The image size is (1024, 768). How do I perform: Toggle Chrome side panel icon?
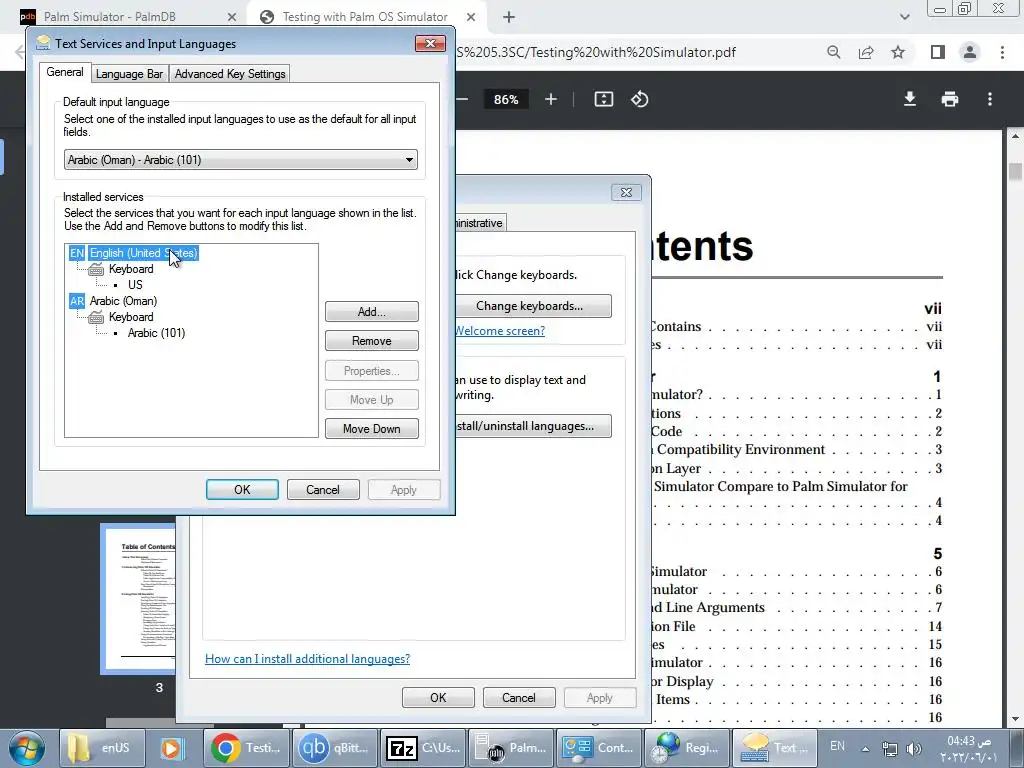[938, 52]
